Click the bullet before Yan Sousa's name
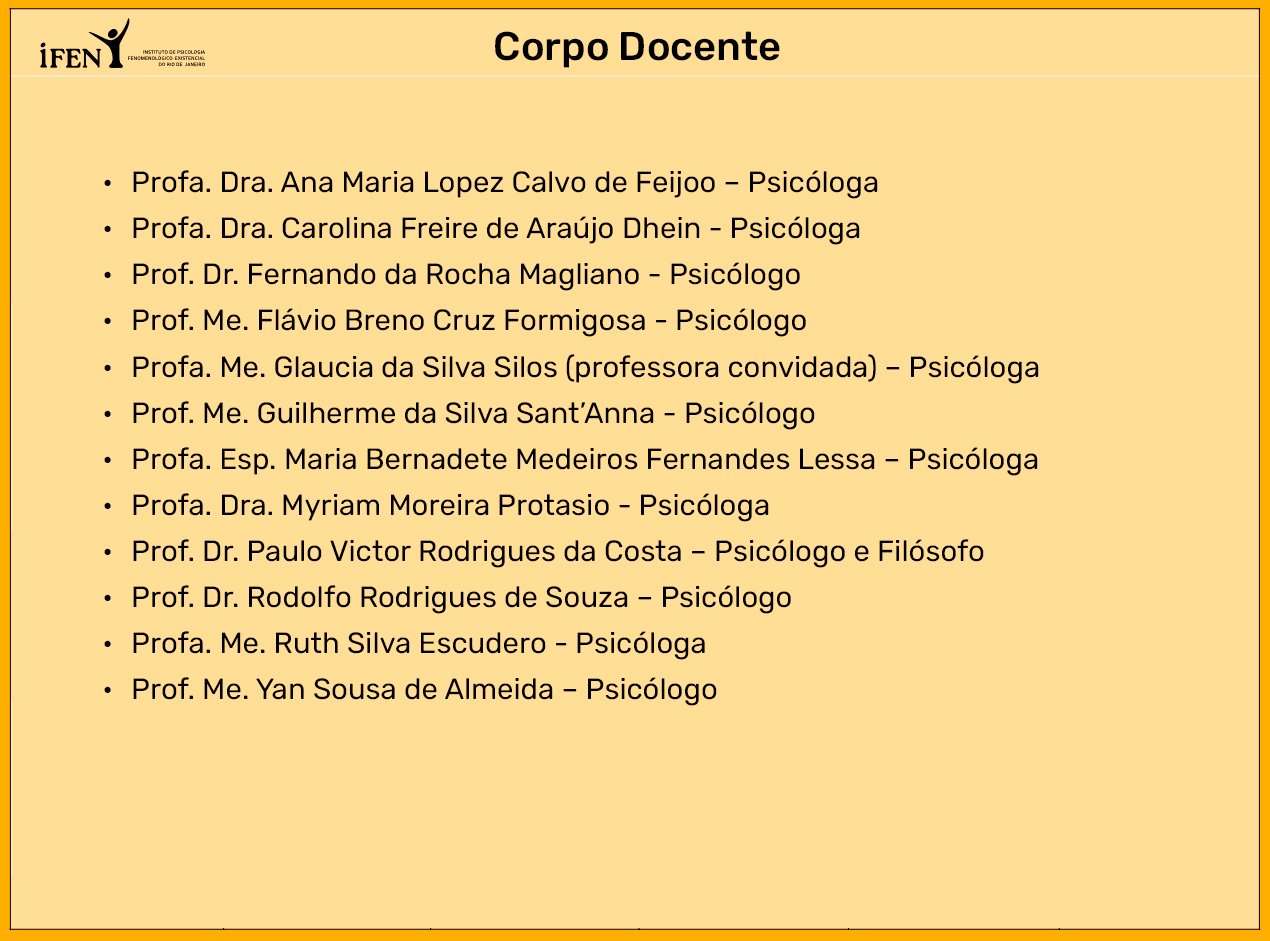This screenshot has height=941, width=1270. pyautogui.click(x=106, y=691)
